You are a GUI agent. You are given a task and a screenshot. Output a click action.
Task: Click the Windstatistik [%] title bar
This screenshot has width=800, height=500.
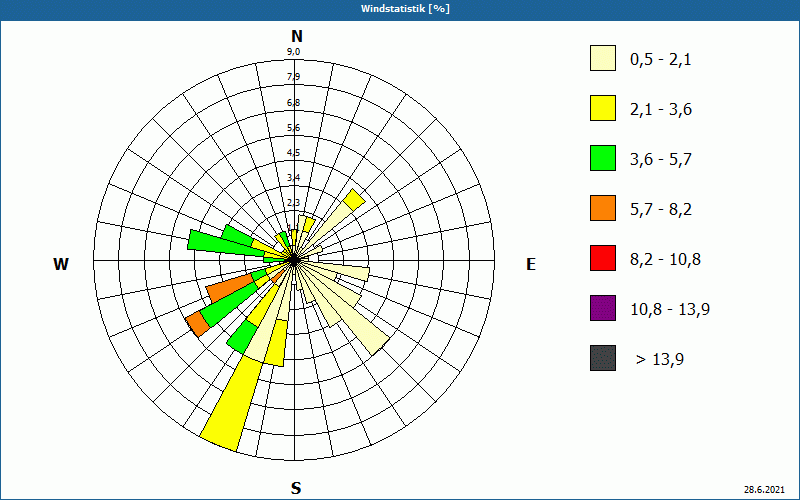tap(400, 9)
